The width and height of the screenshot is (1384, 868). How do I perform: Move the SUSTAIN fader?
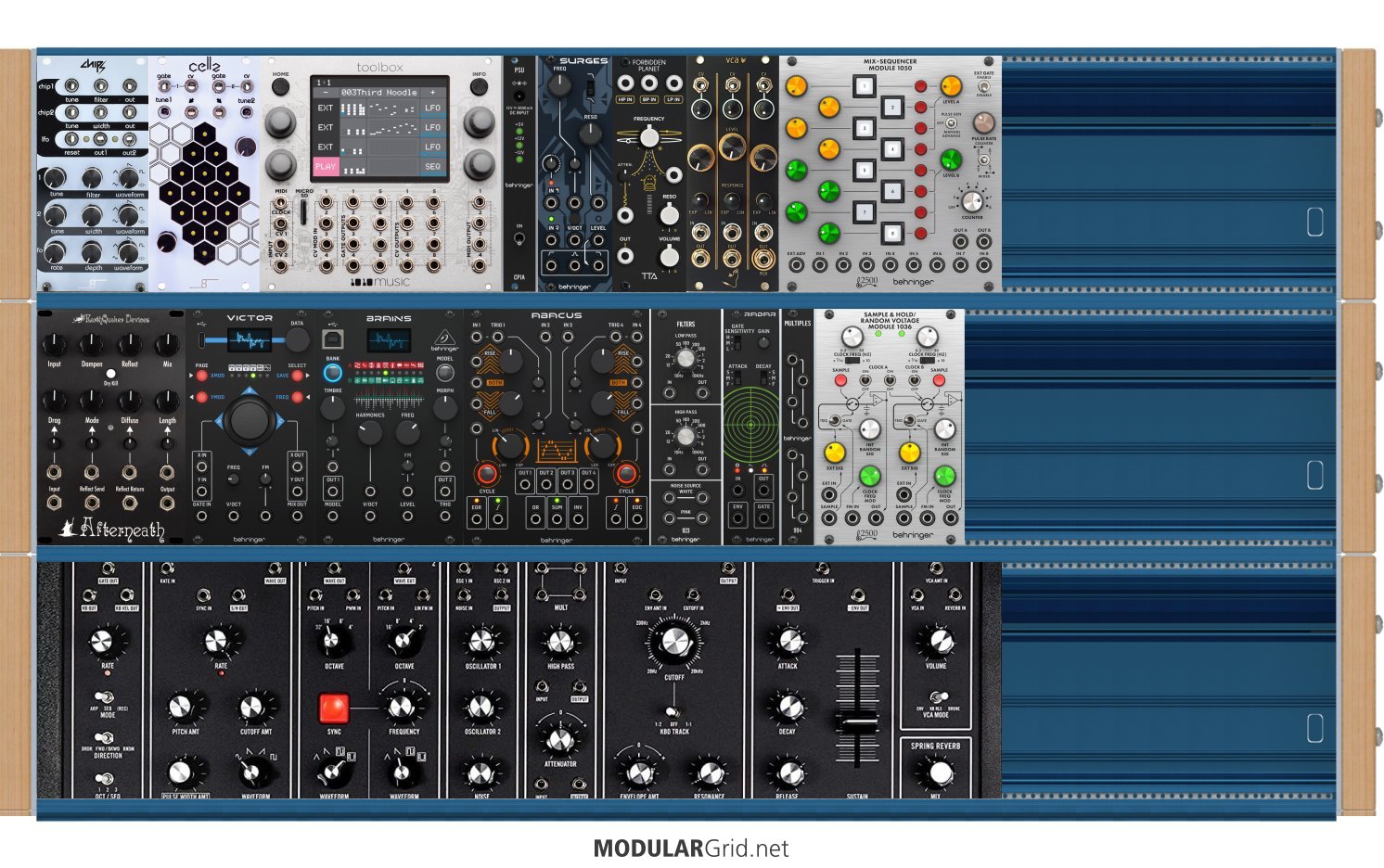pyautogui.click(x=858, y=721)
